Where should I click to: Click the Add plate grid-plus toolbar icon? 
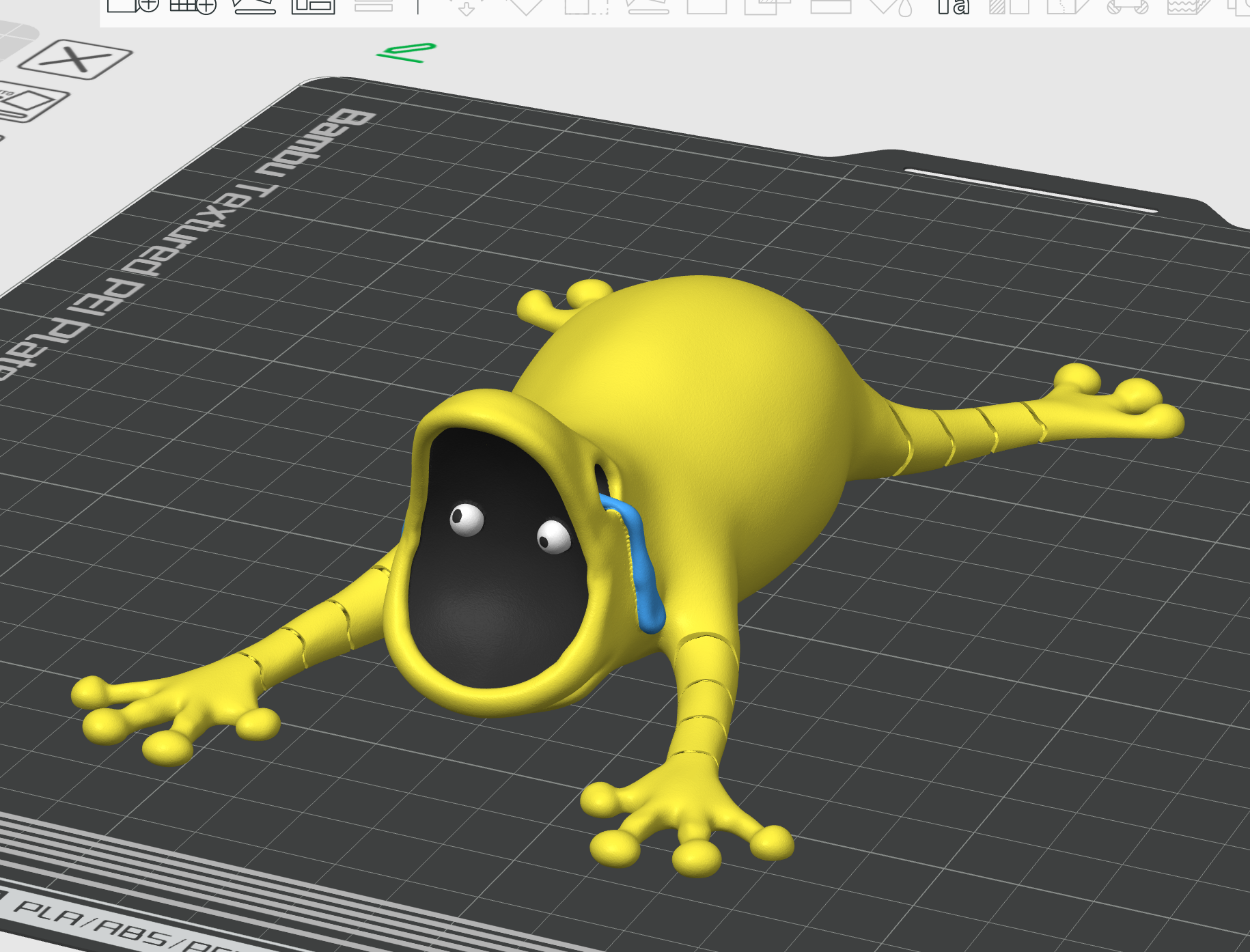click(193, 5)
